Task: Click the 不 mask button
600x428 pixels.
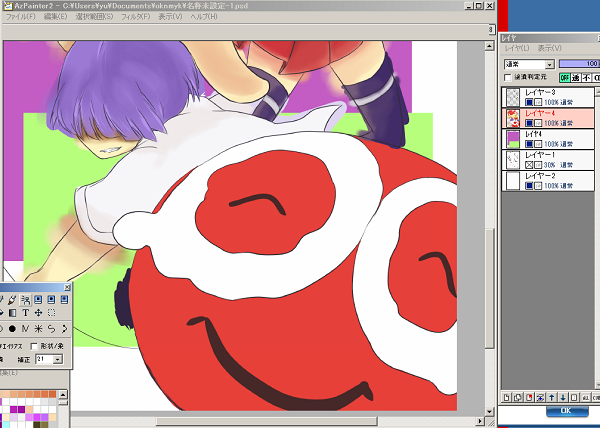Action: 586,78
